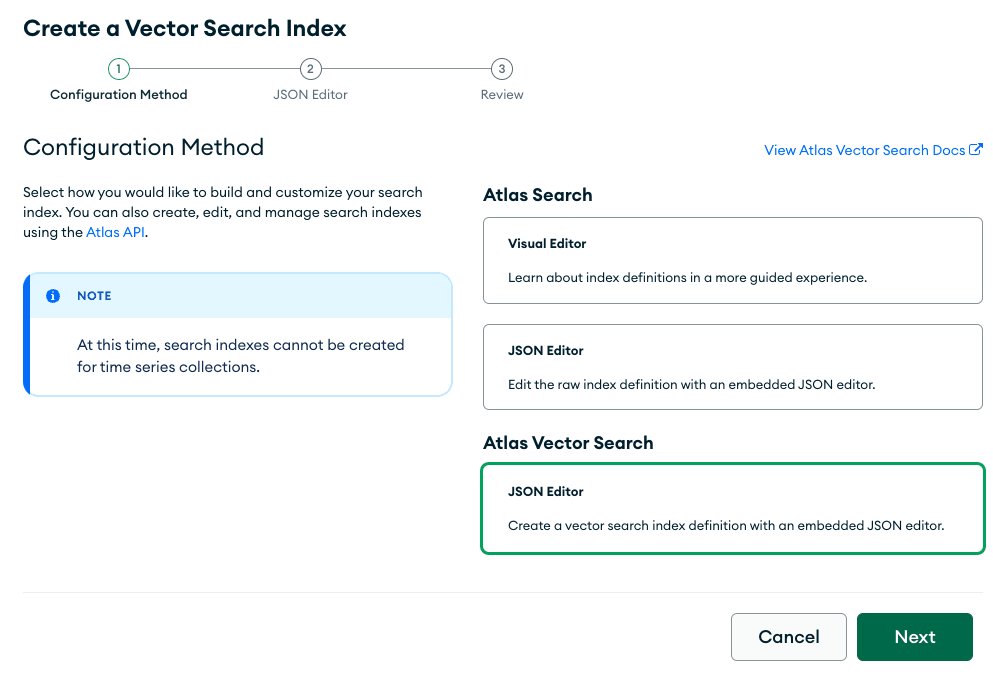Click the step 1 circle in the stepper

[118, 69]
